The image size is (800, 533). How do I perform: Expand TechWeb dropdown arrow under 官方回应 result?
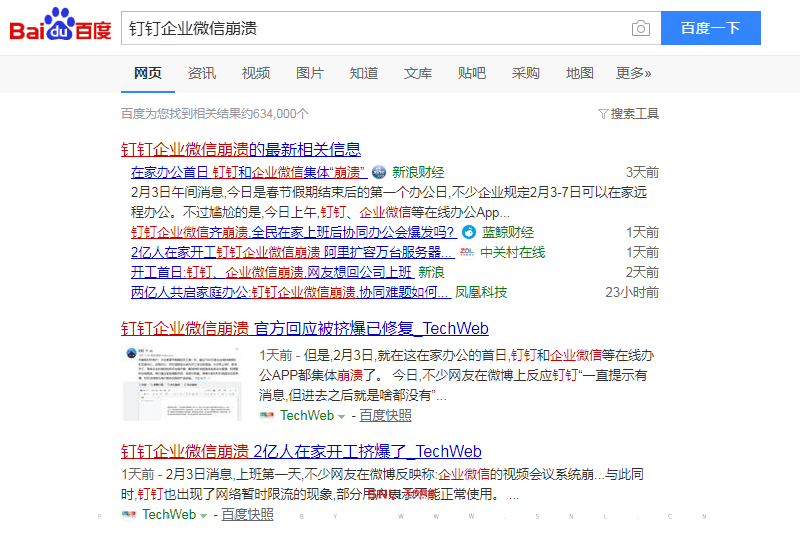click(341, 417)
